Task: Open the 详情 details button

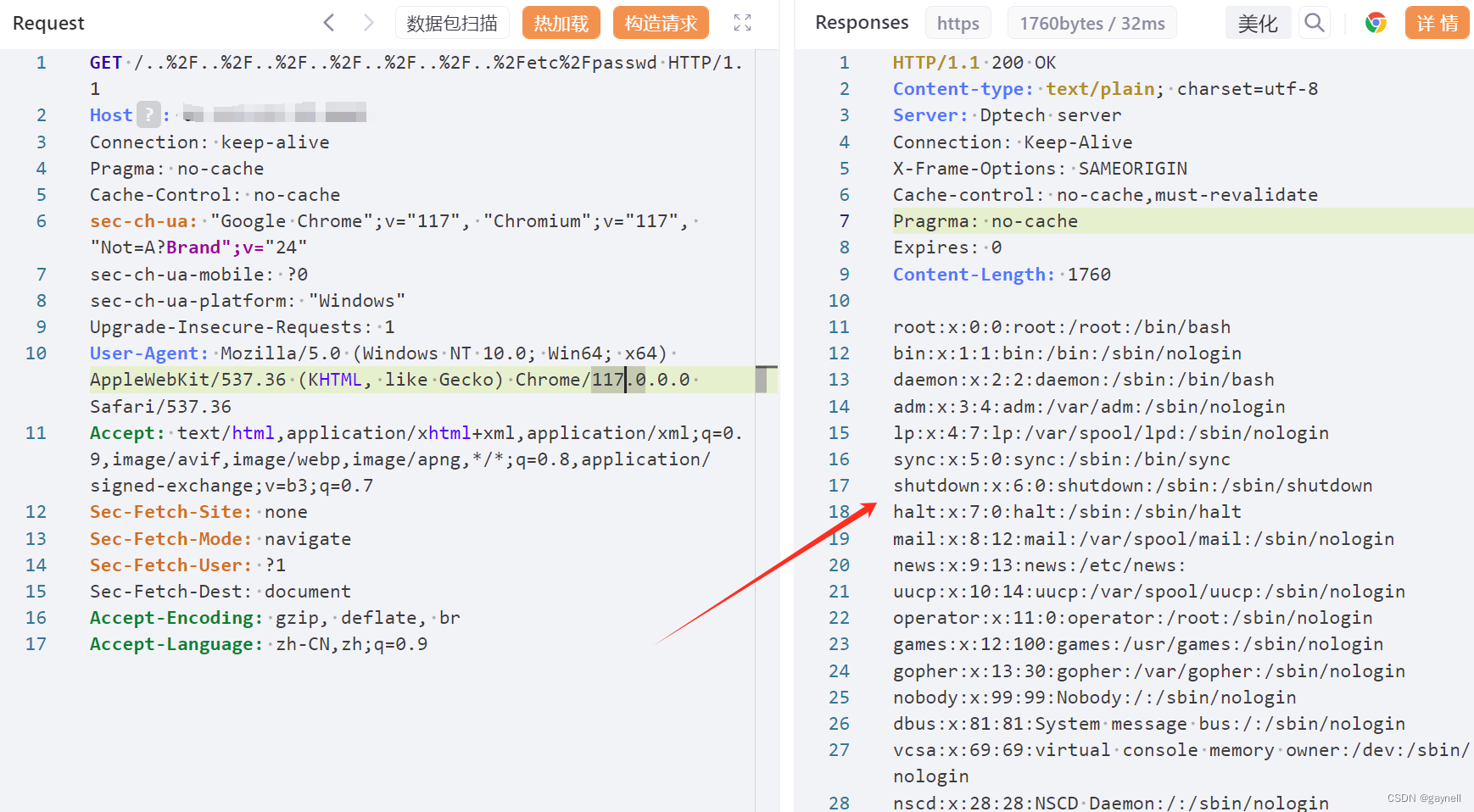Action: click(1437, 23)
